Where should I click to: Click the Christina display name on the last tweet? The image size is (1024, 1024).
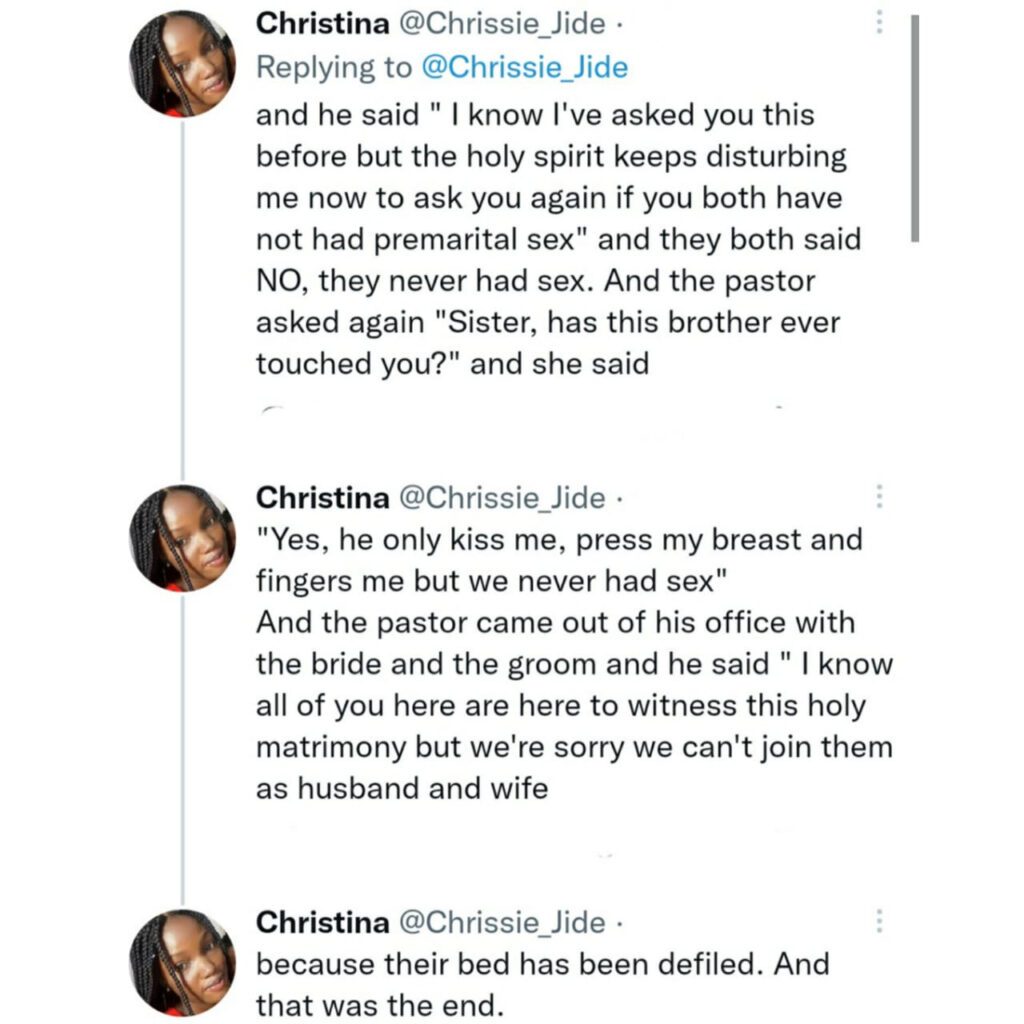[x=322, y=922]
